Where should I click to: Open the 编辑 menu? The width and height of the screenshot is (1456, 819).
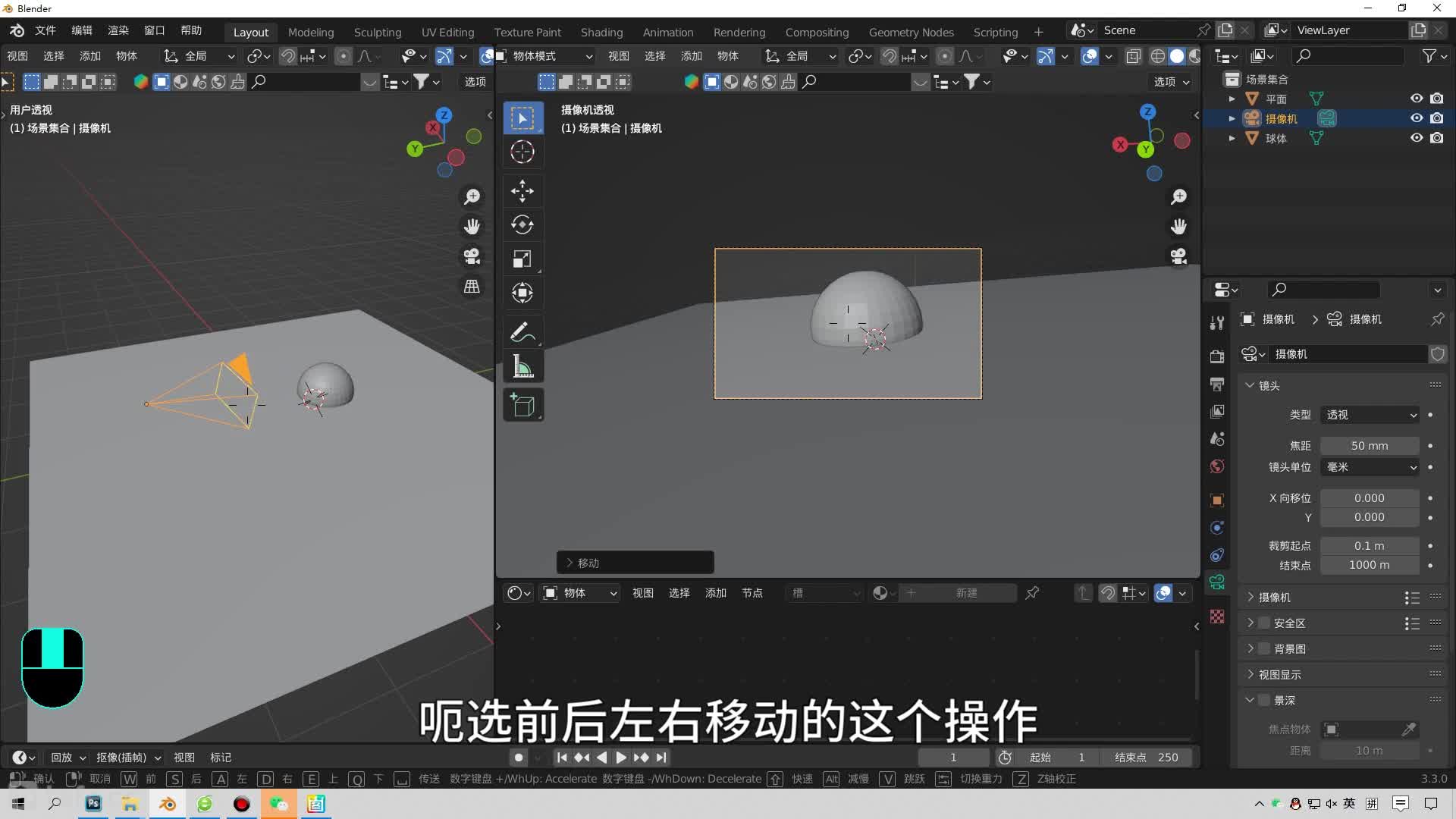click(82, 30)
